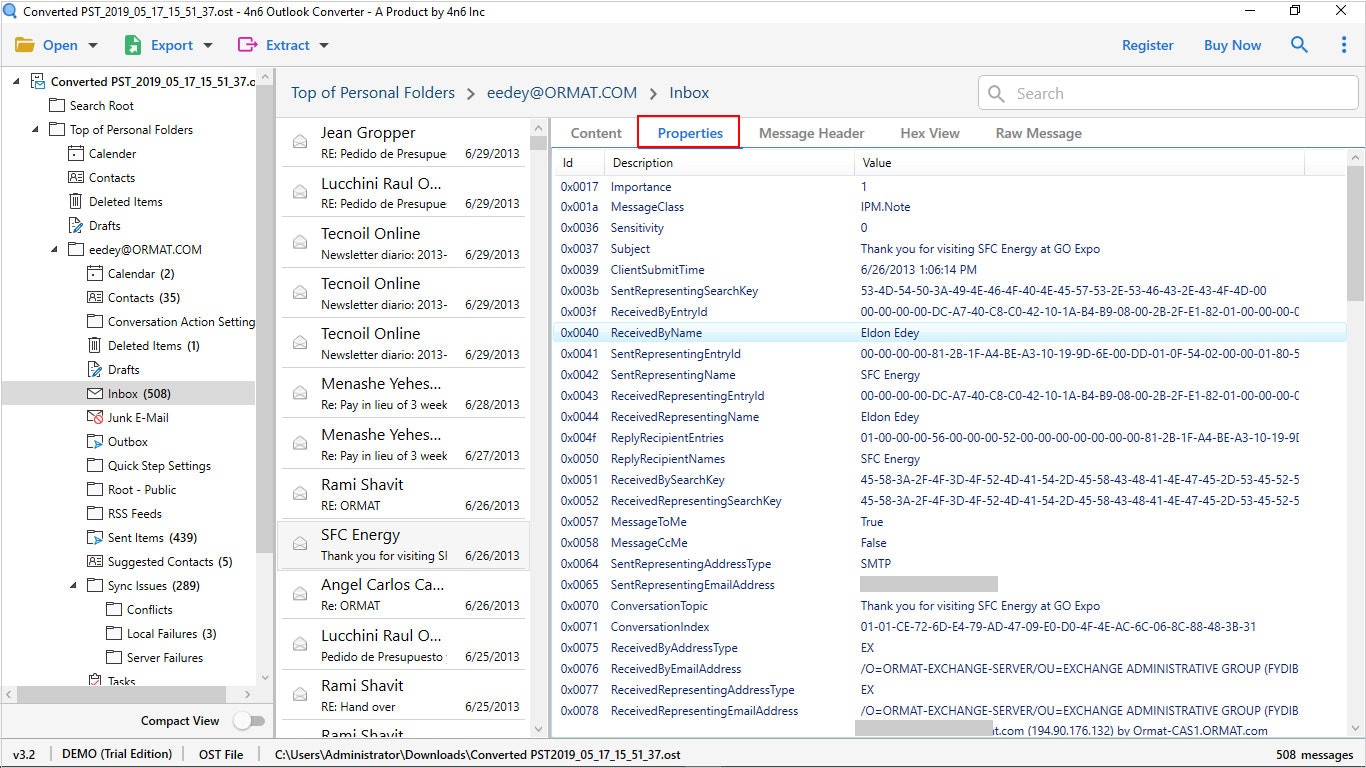
Task: Open the Rami Shavit RE: Hand over message
Action: (403, 695)
